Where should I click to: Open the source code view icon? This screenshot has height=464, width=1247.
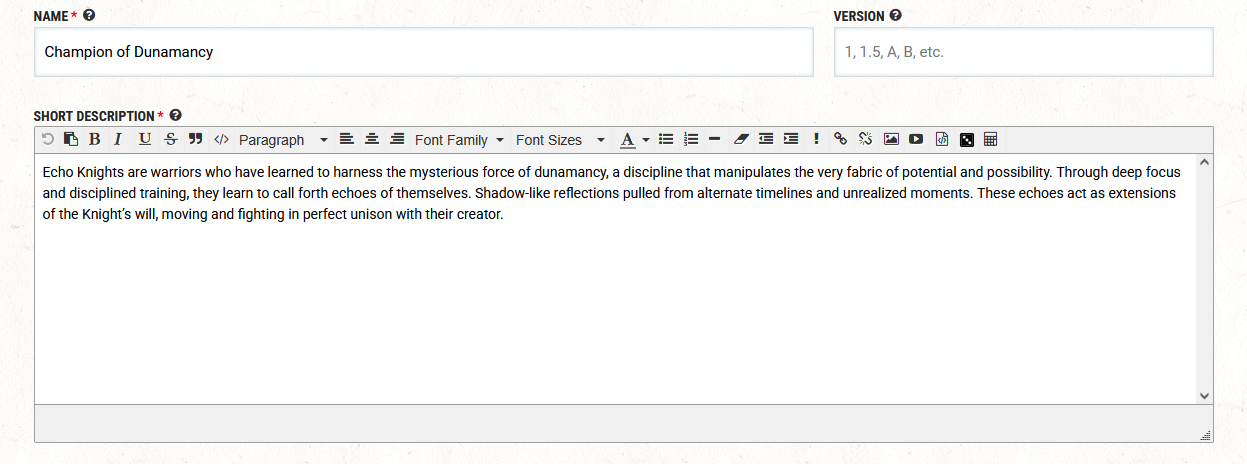tap(221, 139)
